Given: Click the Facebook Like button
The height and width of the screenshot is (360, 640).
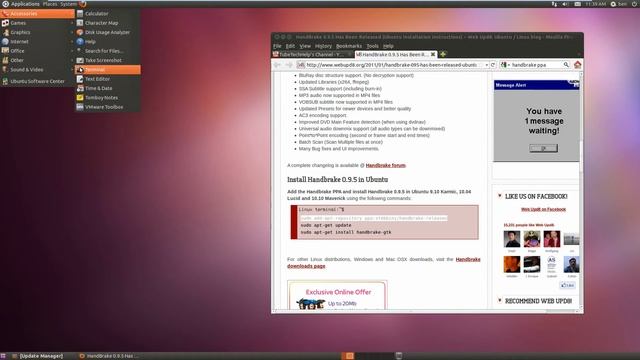Looking at the screenshot, I should 567,285.
